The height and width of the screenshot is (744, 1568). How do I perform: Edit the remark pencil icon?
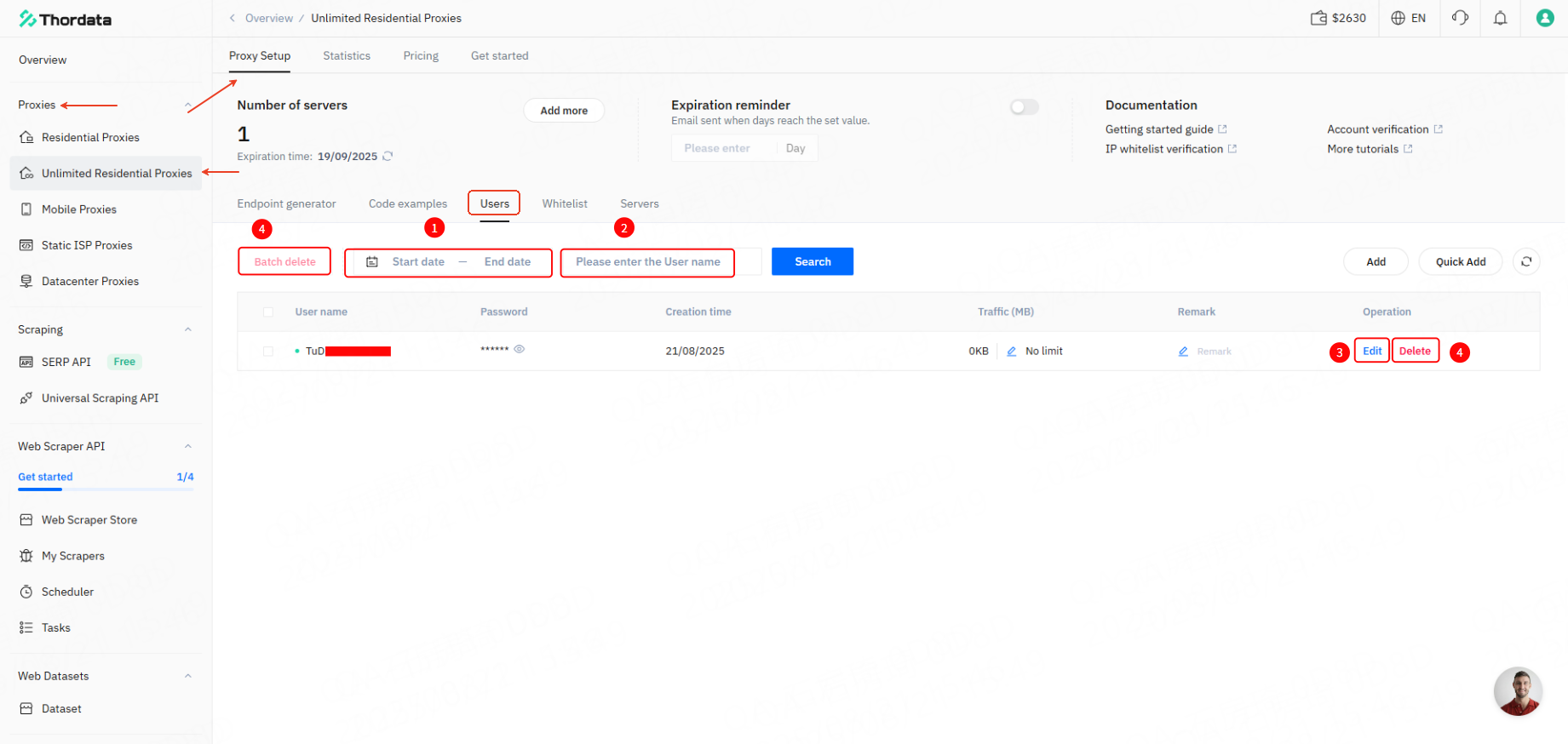tap(1183, 352)
